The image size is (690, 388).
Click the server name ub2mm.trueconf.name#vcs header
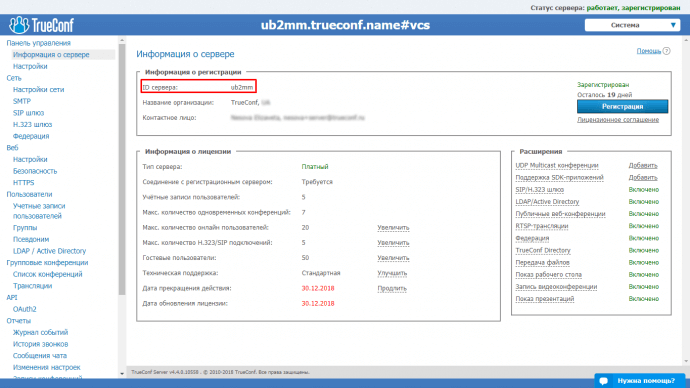(x=345, y=25)
